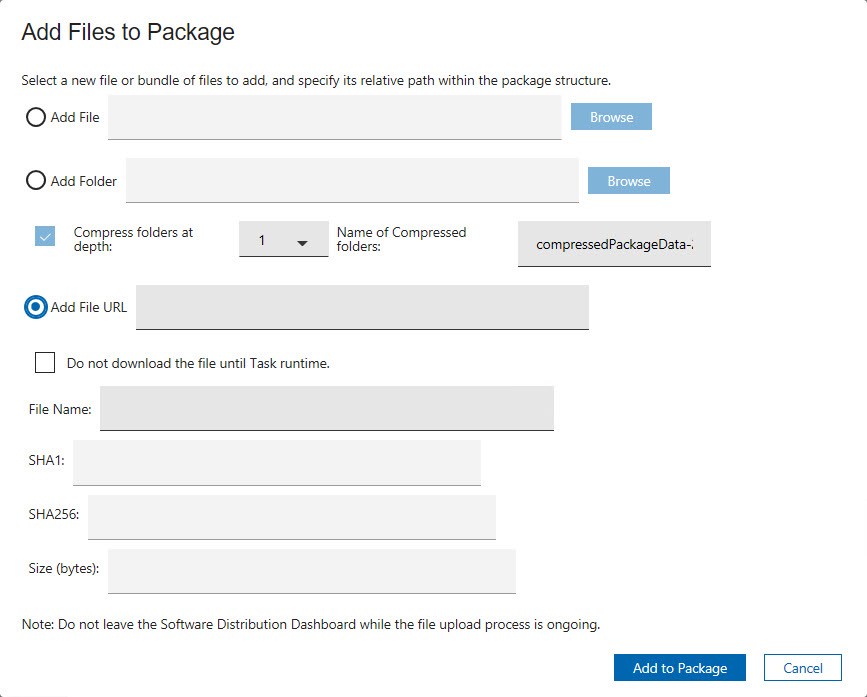Edit the compressedPackageData folder name field
The height and width of the screenshot is (697, 867).
coord(613,244)
